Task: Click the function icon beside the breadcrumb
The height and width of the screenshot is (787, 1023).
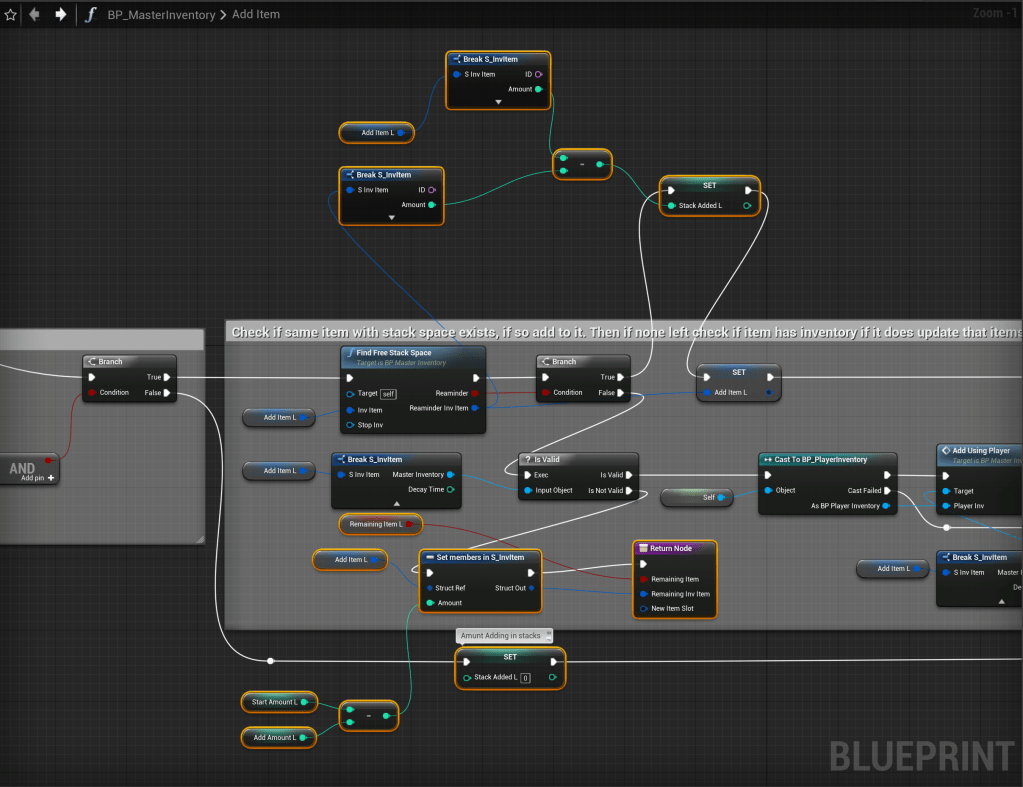Action: point(91,15)
